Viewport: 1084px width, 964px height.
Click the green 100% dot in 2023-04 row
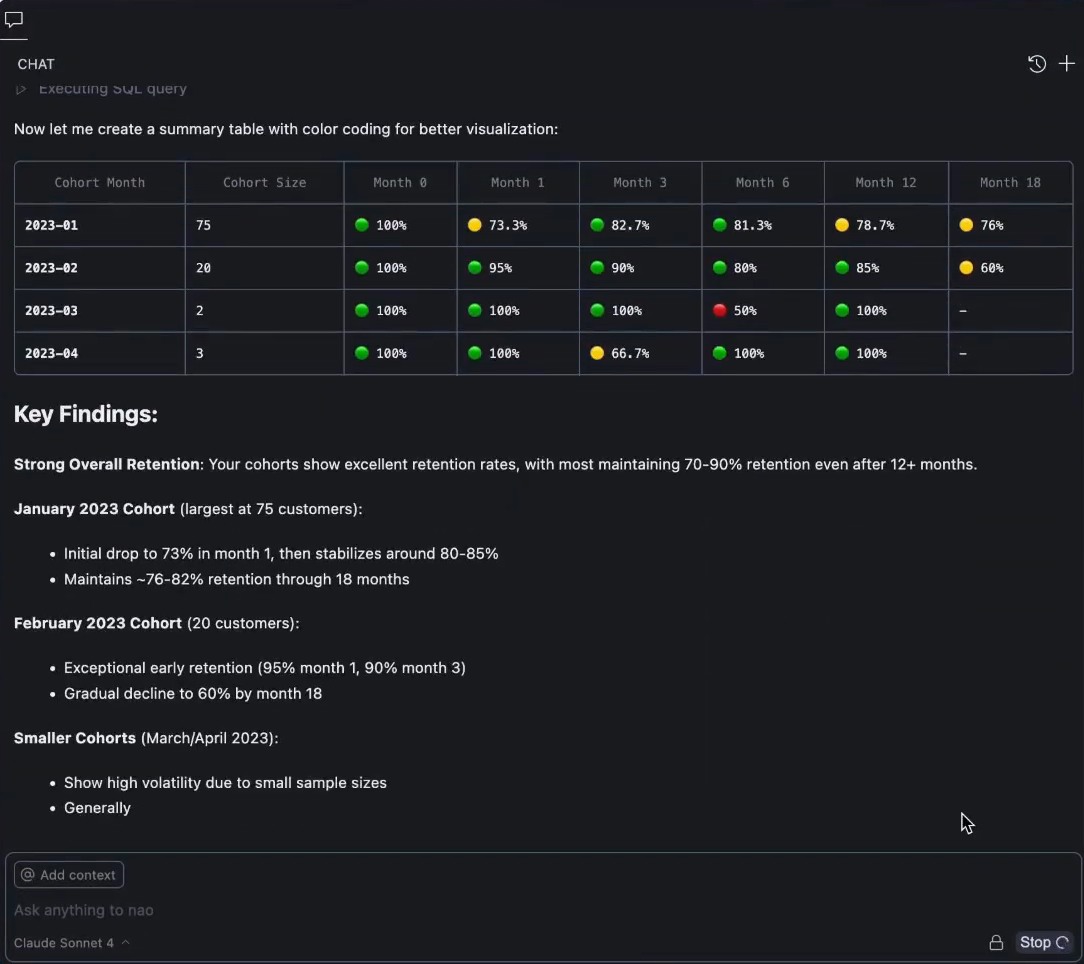pos(361,353)
